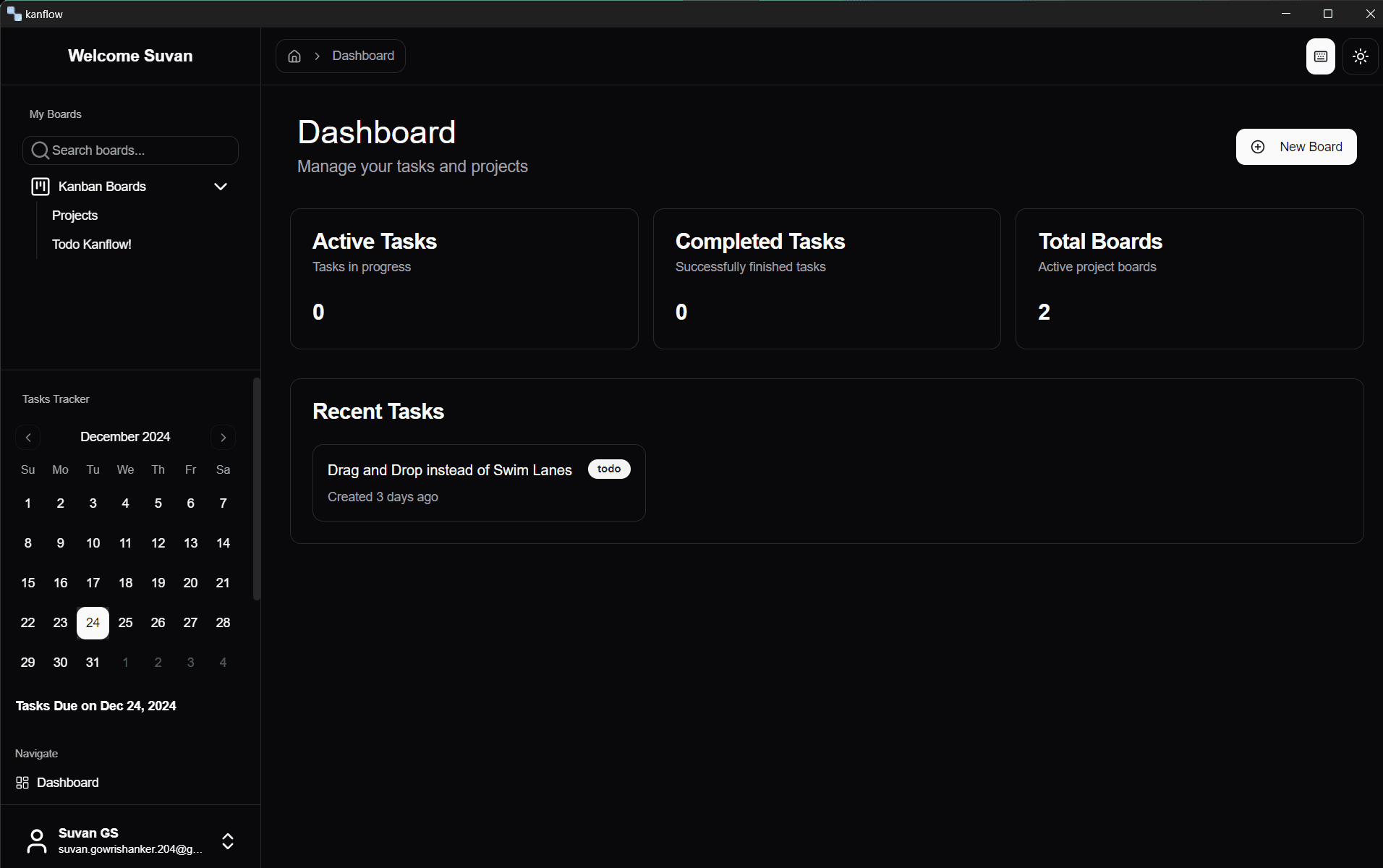Open the Drag and Drop task card
Screen dimensions: 1383x868
click(x=478, y=482)
